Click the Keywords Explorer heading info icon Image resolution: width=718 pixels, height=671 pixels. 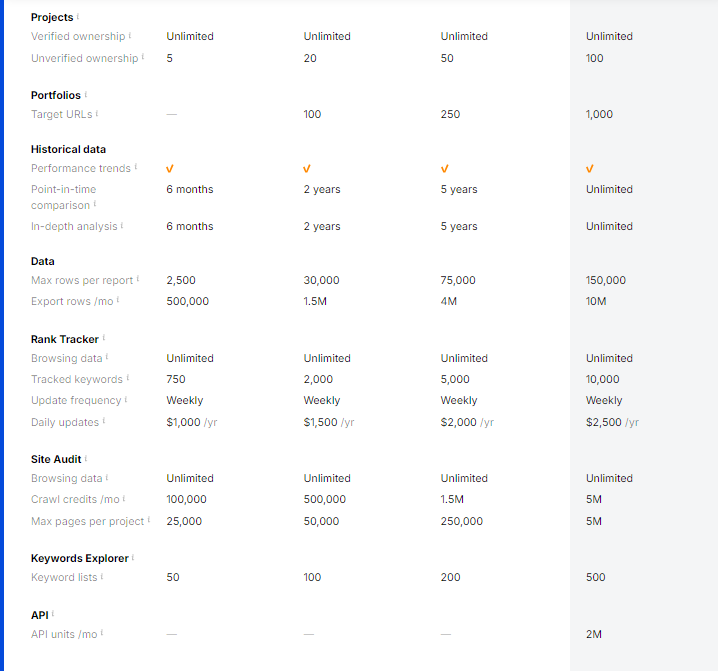pos(132,557)
